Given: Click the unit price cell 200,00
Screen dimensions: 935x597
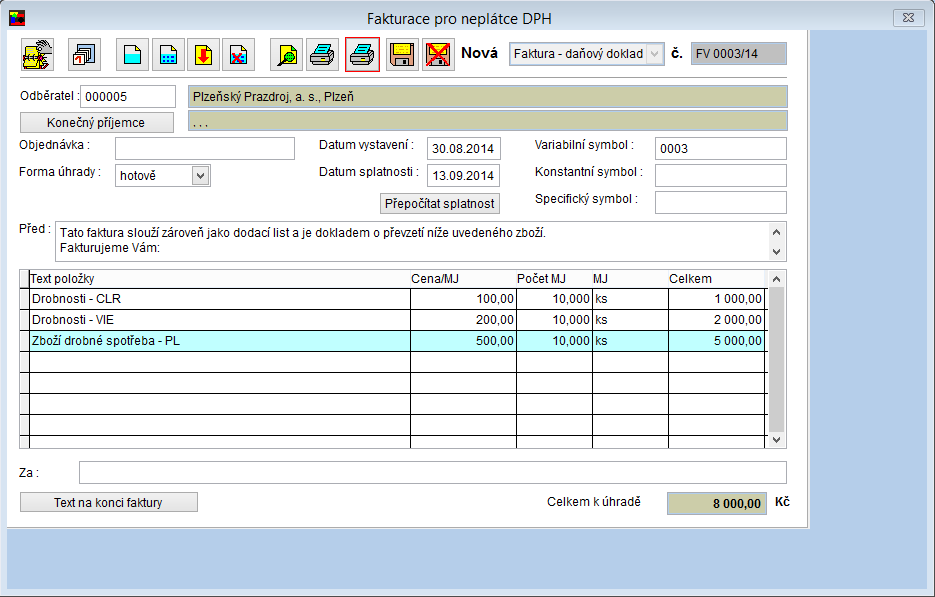Looking at the screenshot, I should point(463,320).
